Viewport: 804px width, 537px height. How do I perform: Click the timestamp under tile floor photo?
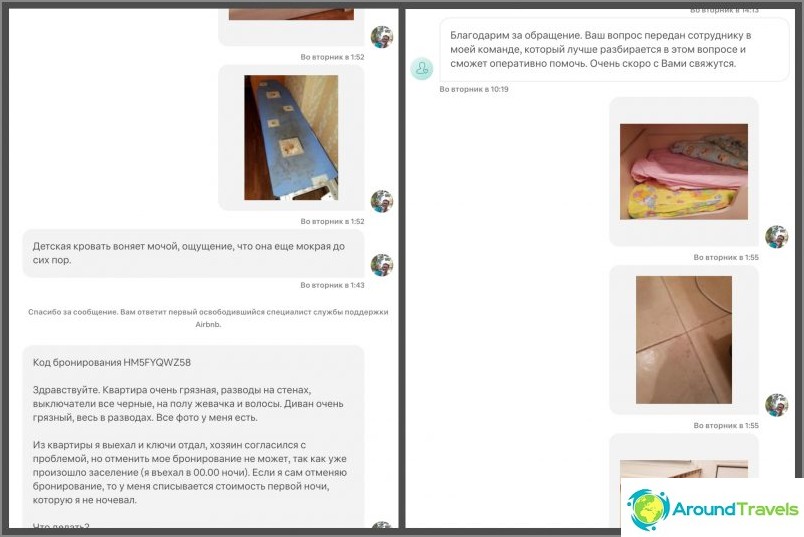(726, 426)
